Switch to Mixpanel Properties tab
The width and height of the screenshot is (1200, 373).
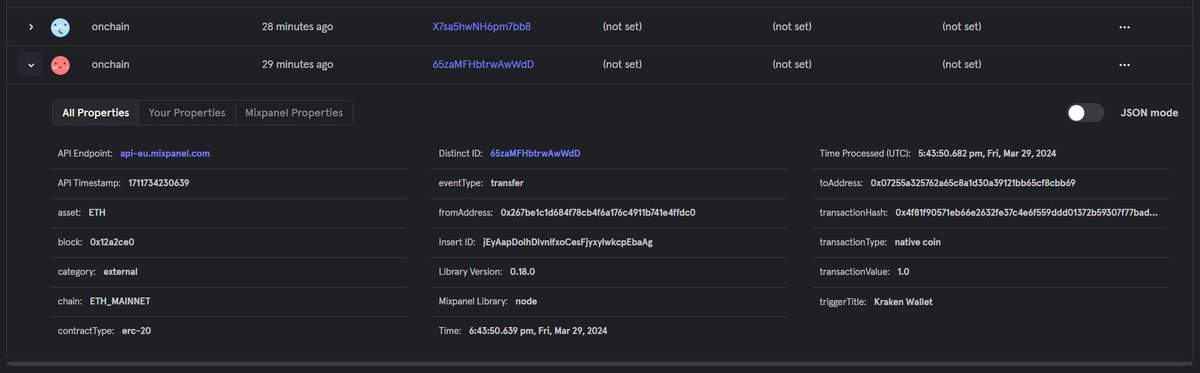[x=294, y=113]
